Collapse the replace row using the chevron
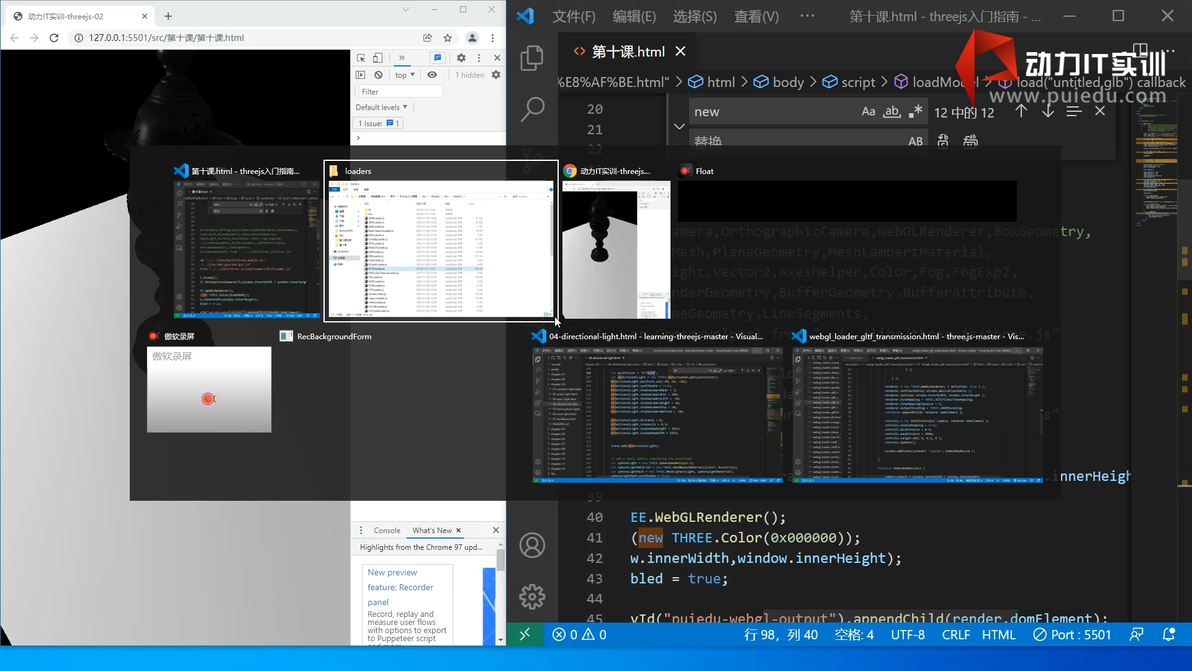The image size is (1192, 671). (679, 126)
